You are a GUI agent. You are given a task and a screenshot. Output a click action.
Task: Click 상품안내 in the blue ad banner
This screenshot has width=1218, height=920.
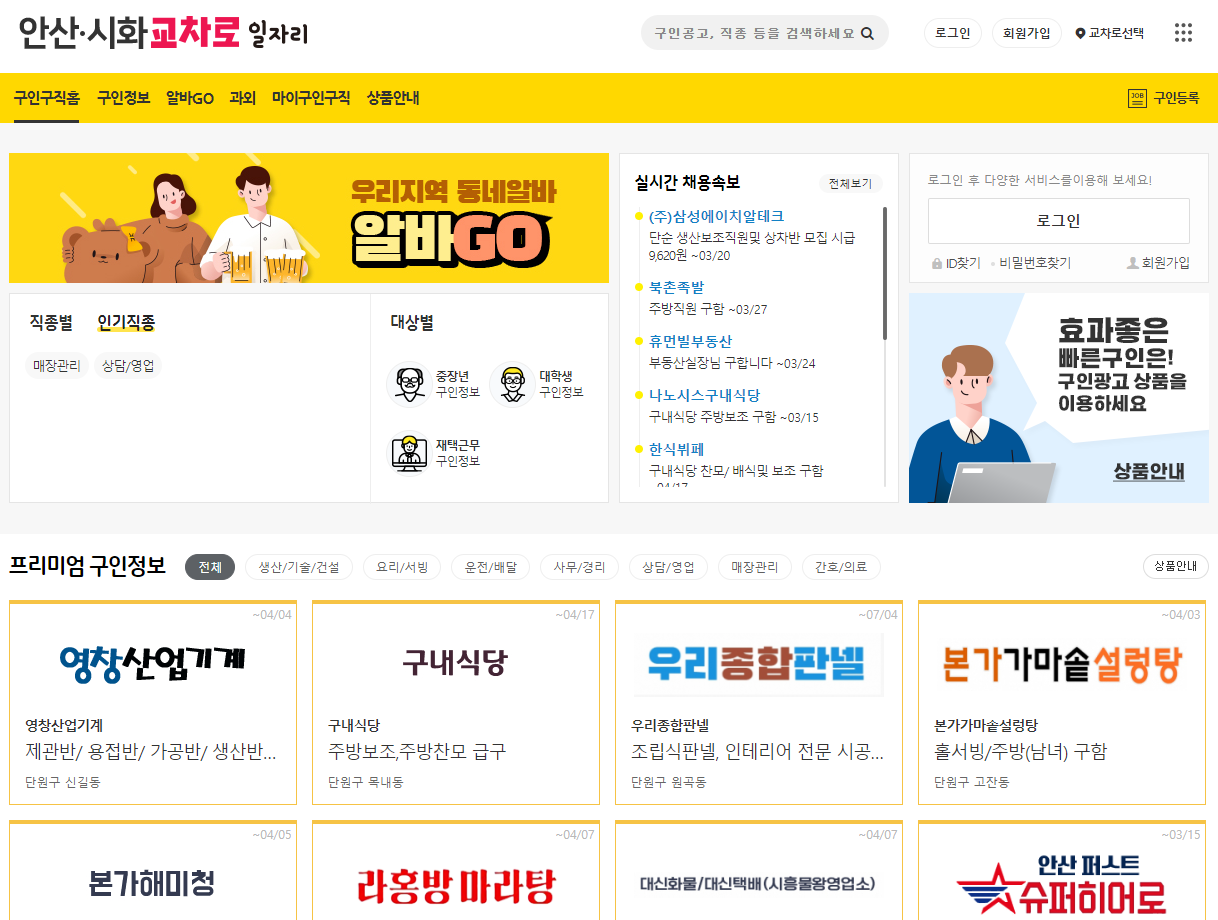pos(1149,471)
